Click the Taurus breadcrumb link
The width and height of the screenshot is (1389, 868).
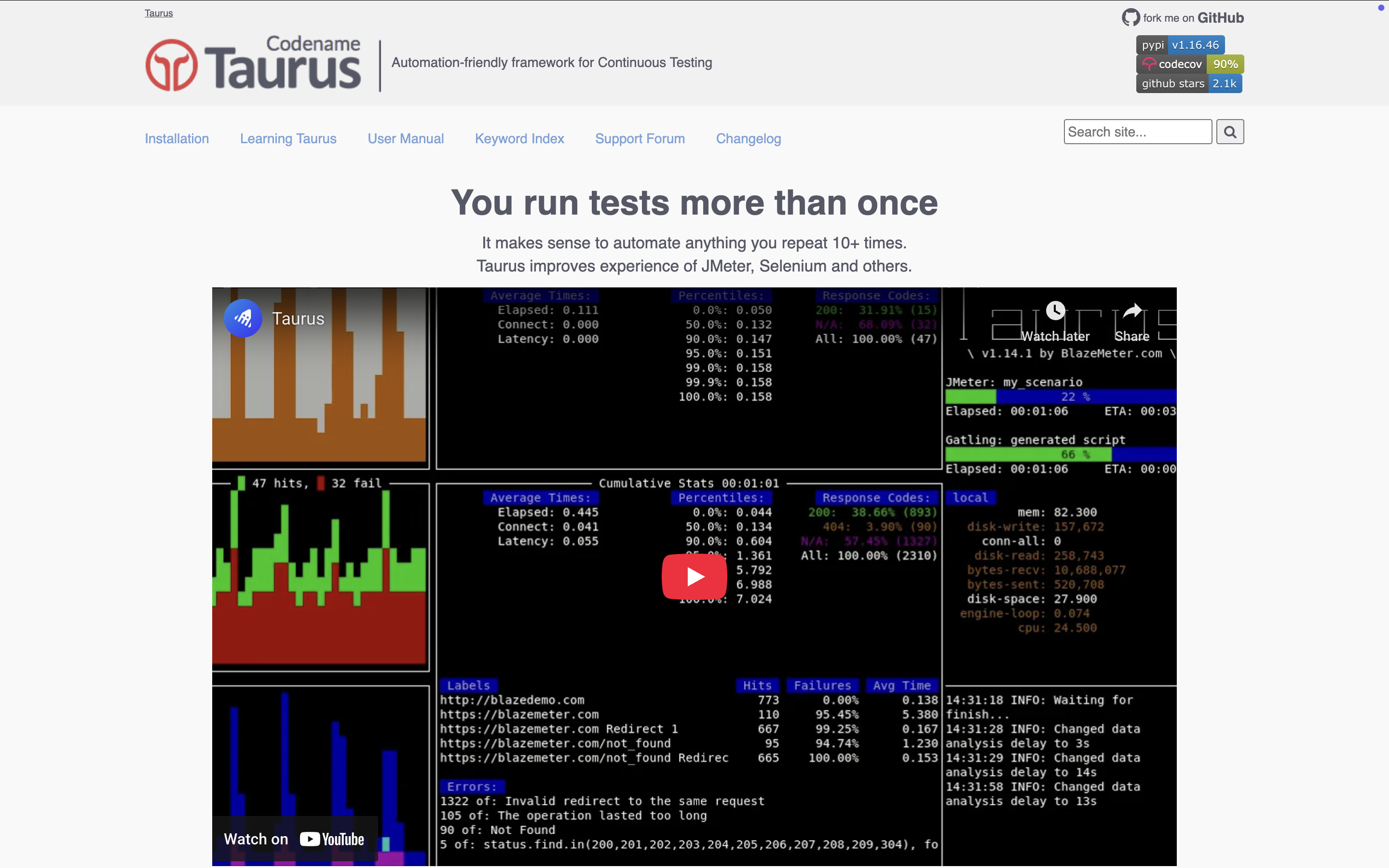[158, 13]
